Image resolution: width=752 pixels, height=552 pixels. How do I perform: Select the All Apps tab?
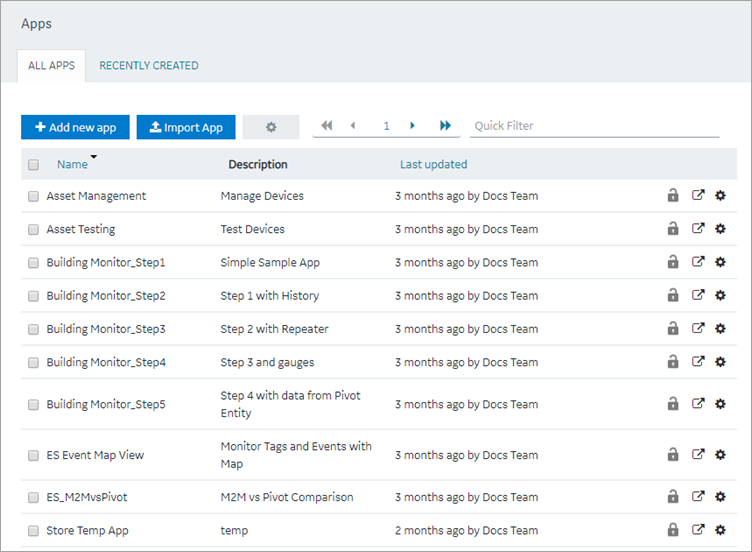click(51, 66)
